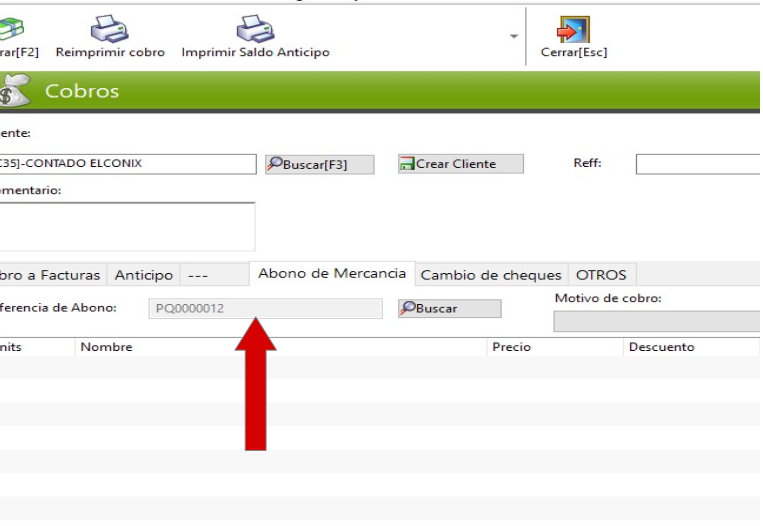This screenshot has height=526, width=763.
Task: Switch to the Anticipo tab
Action: tap(144, 275)
